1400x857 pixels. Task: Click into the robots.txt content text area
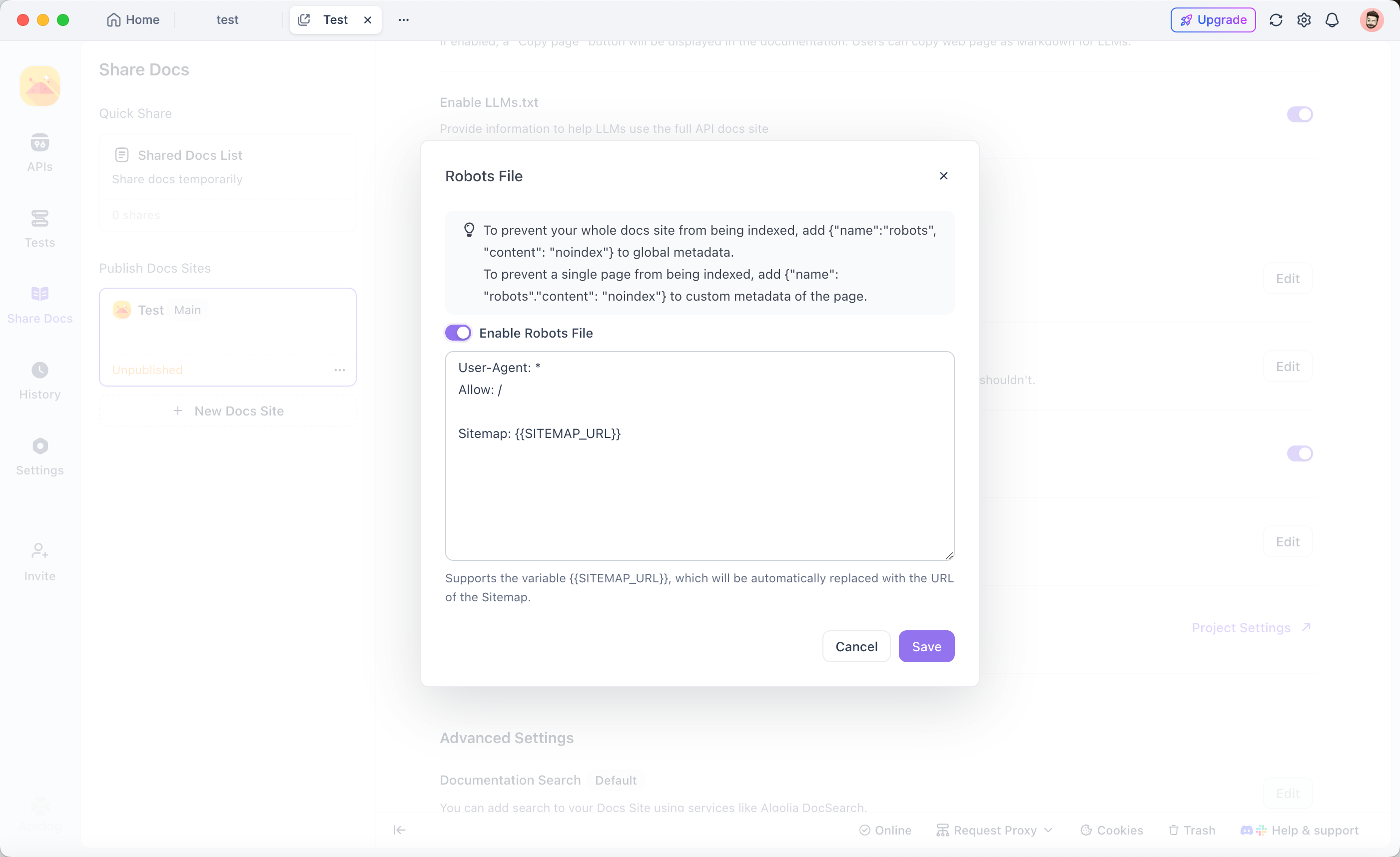pos(700,455)
